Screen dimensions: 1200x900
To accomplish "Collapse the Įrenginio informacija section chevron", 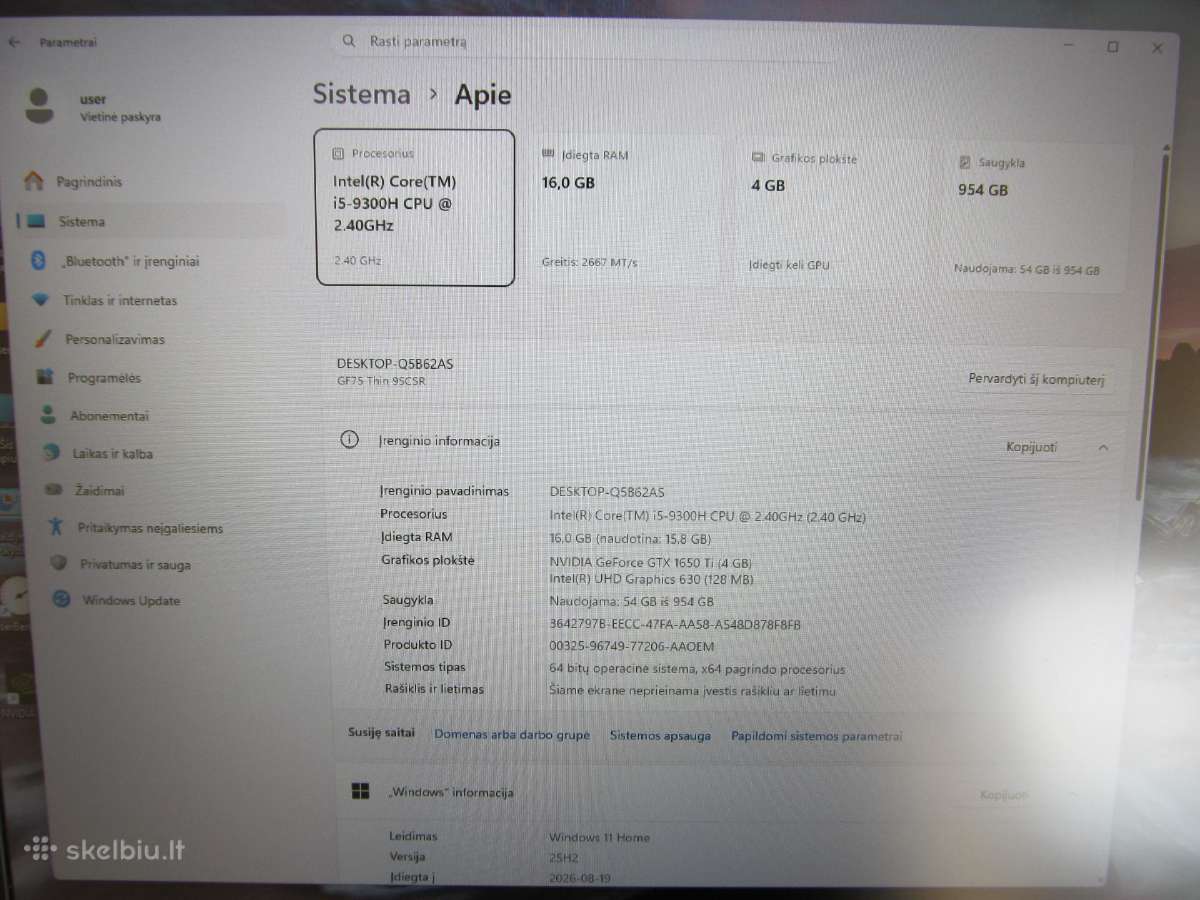I will click(x=1103, y=448).
